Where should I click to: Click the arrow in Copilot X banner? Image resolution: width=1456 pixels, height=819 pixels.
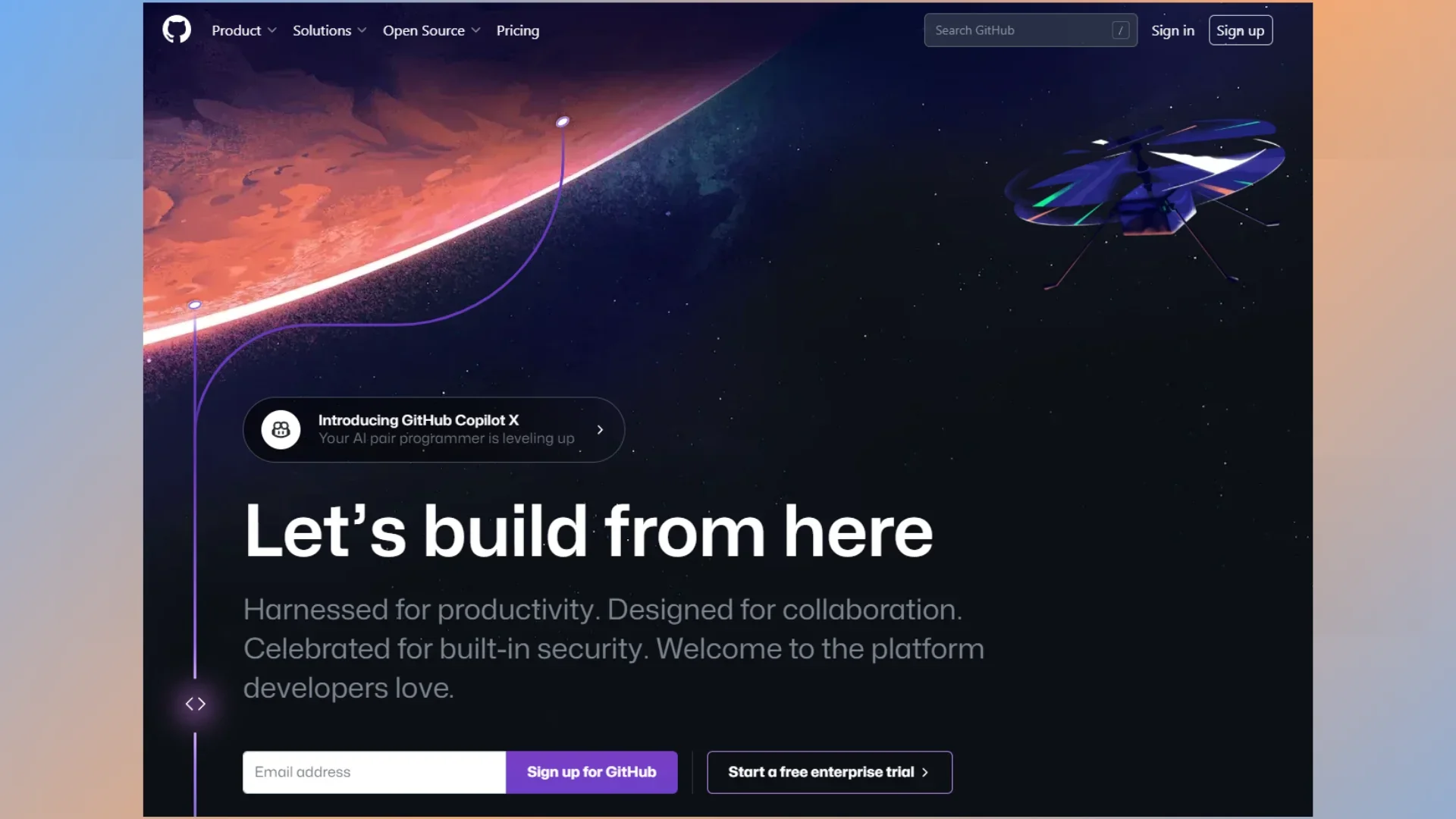600,430
